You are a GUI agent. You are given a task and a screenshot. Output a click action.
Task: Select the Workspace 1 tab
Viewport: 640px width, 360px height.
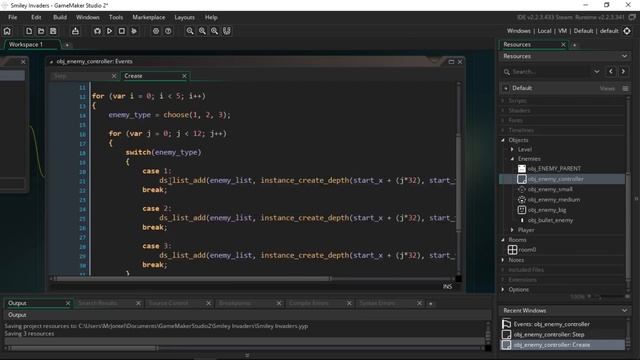tap(26, 44)
